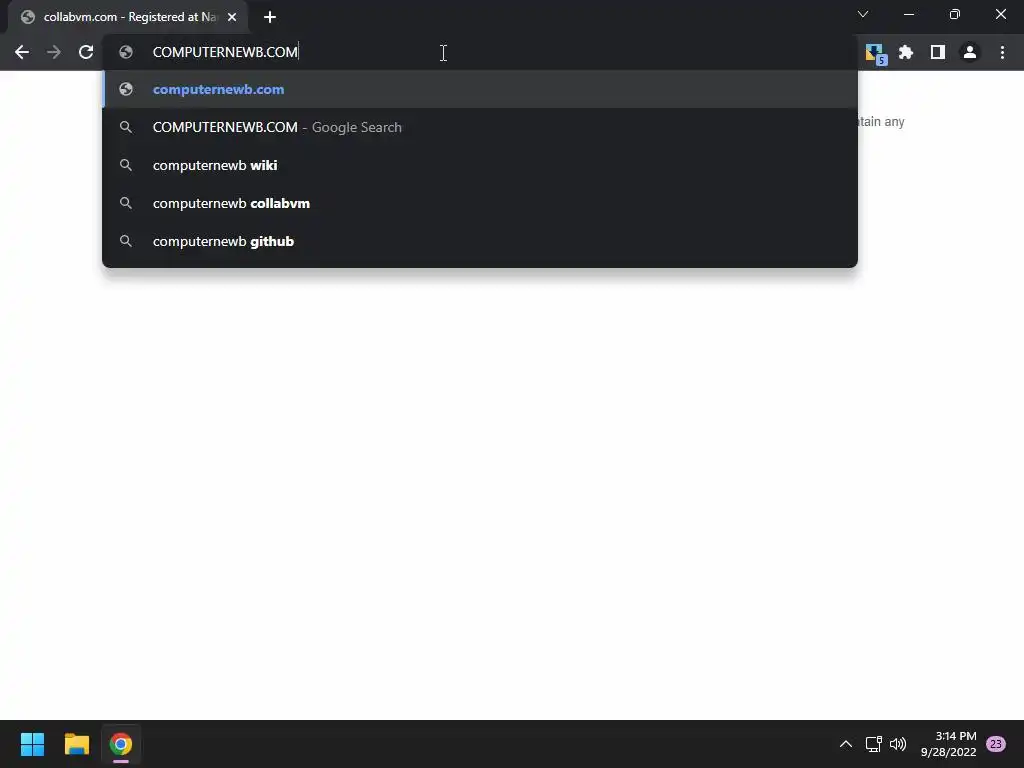Open the tab search chevron
The height and width of the screenshot is (768, 1024).
coord(863,14)
